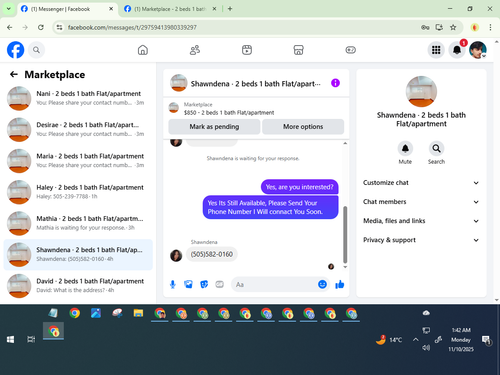
Task: Open the account profile picture menu
Action: pos(478,50)
